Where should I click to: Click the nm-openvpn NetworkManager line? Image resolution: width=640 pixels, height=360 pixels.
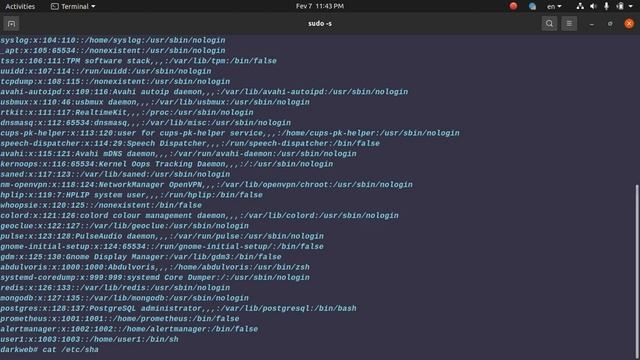click(x=207, y=184)
